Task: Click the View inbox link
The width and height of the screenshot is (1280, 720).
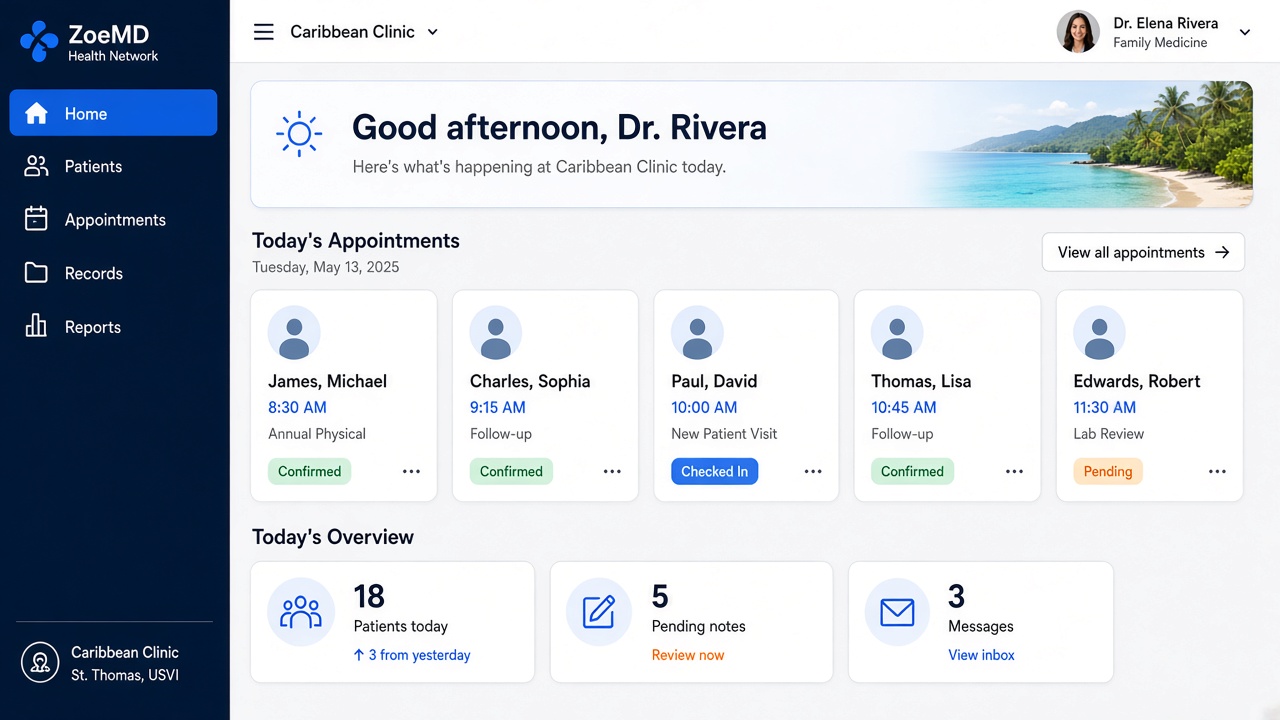Action: (x=981, y=655)
